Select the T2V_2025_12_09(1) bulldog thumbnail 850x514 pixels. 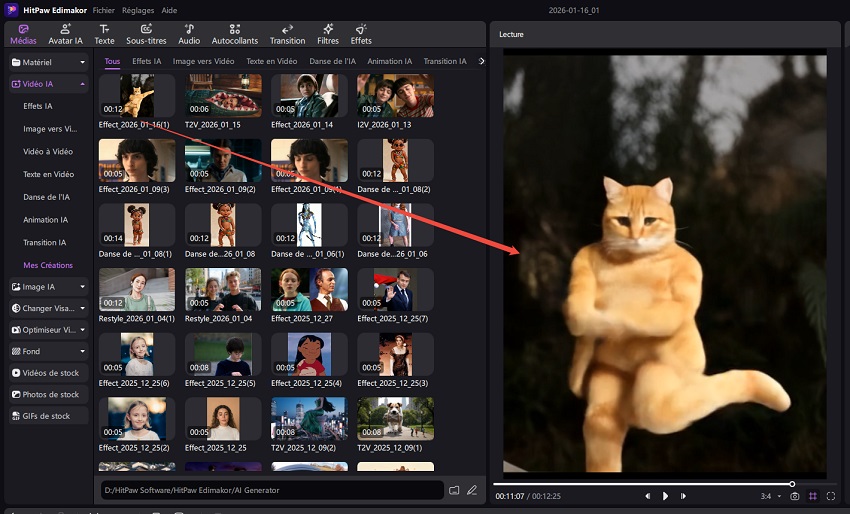coord(395,419)
